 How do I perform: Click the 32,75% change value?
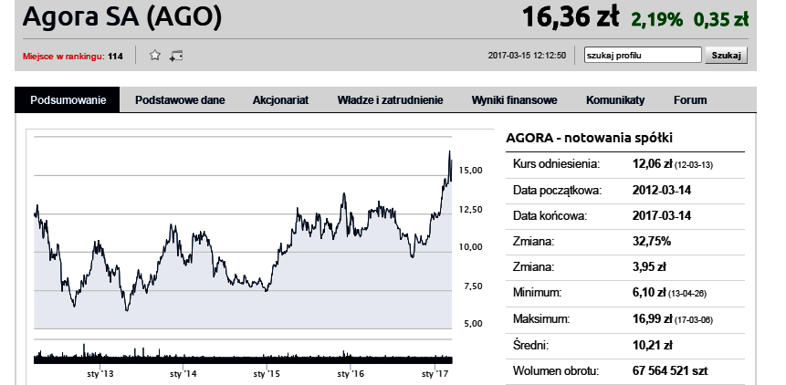pos(652,241)
